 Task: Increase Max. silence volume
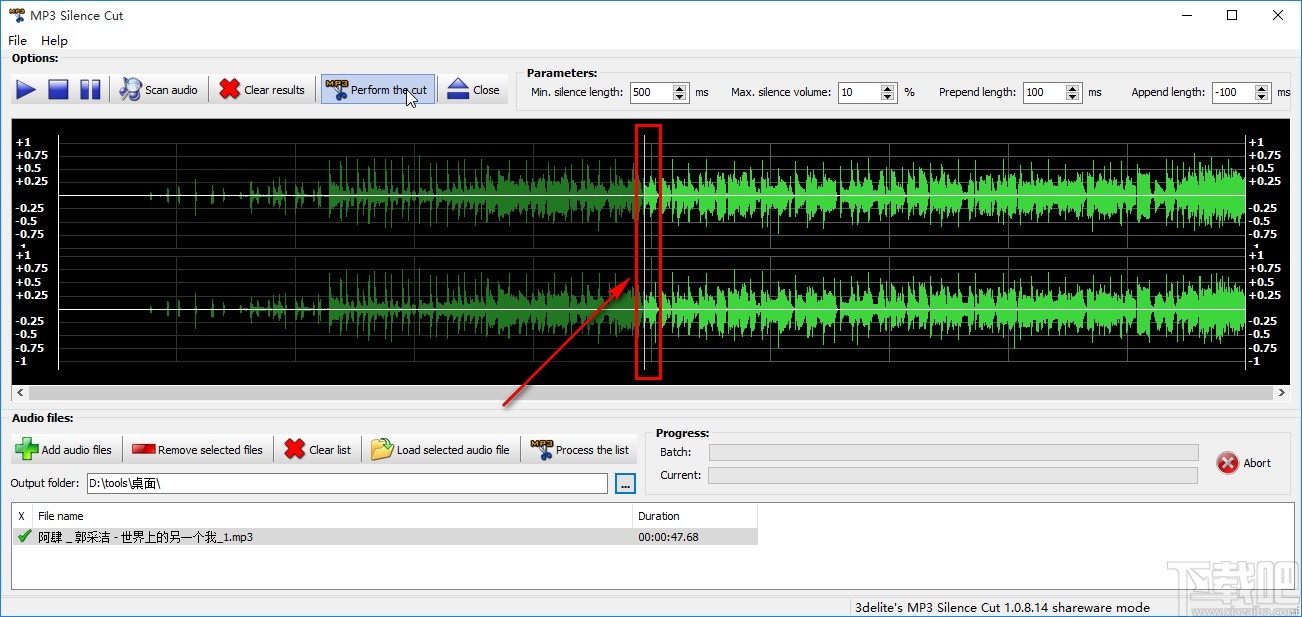click(888, 88)
